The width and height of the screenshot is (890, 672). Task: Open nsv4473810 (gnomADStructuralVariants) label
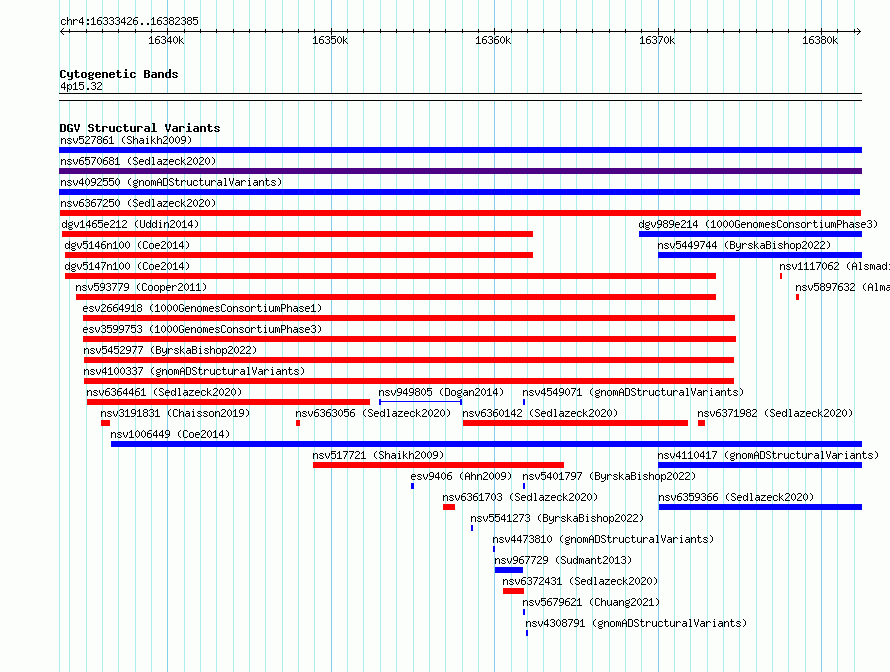(x=603, y=539)
